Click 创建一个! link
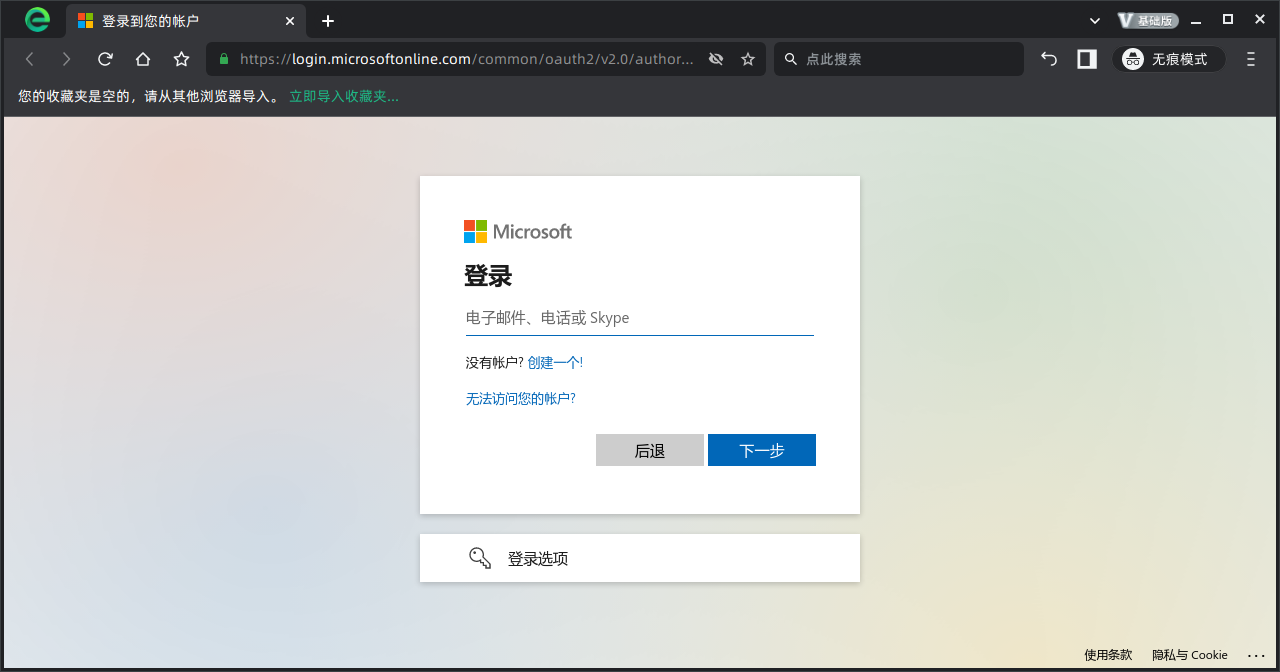The width and height of the screenshot is (1280, 672). (x=555, y=362)
